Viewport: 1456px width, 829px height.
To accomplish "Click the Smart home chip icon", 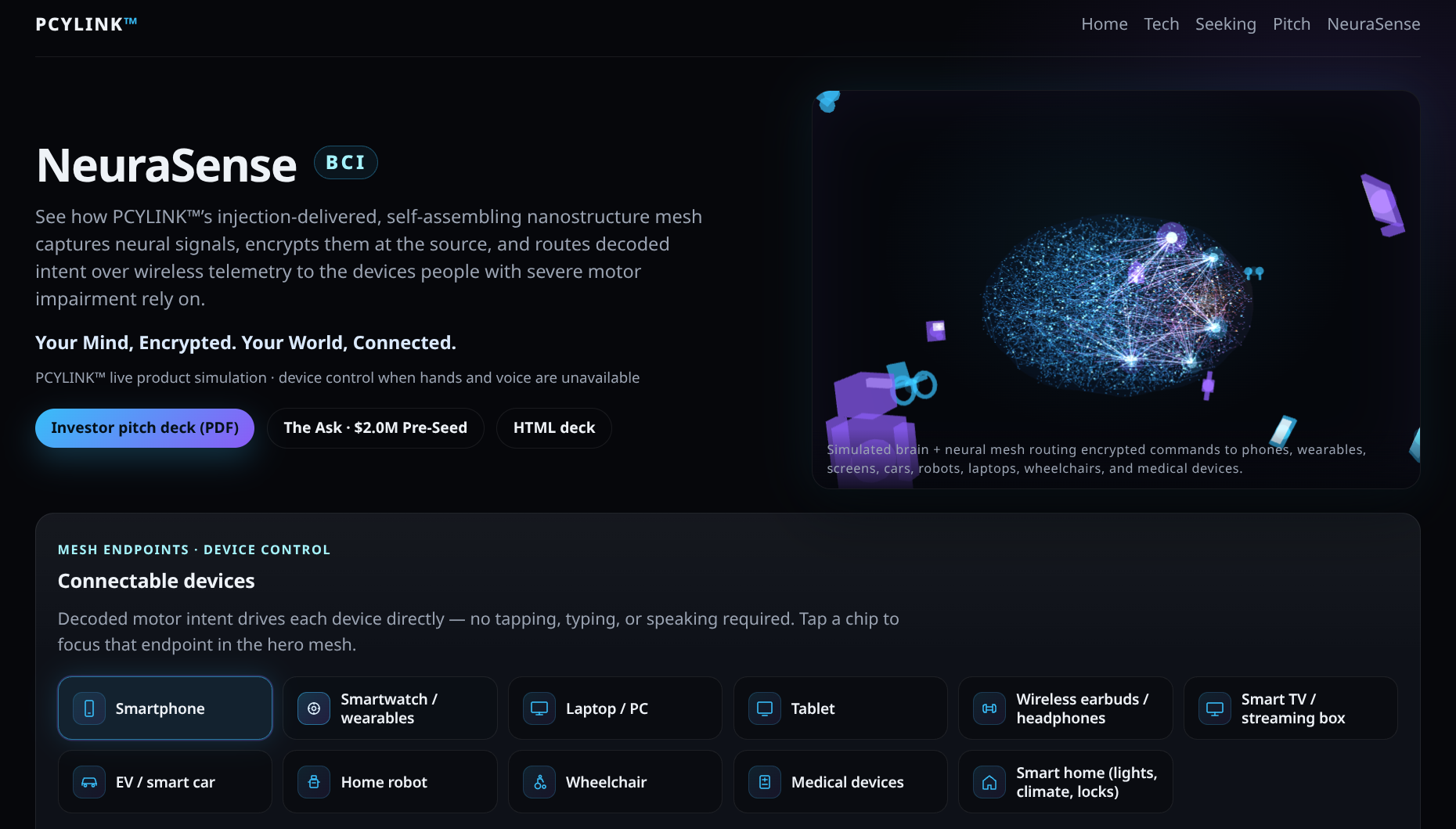I will click(x=989, y=782).
